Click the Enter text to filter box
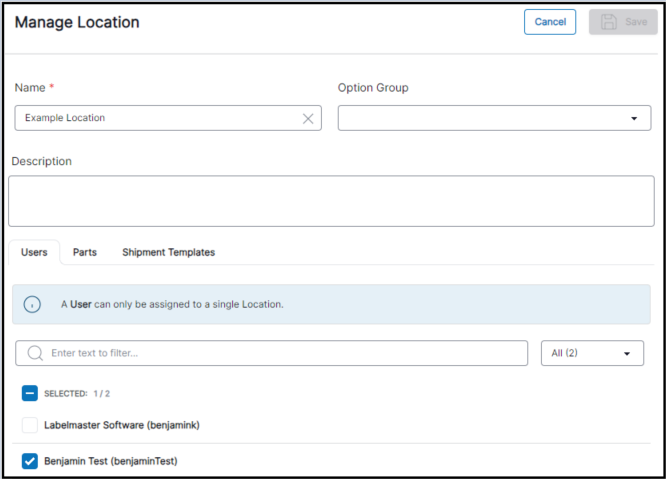666x479 pixels. [280, 353]
